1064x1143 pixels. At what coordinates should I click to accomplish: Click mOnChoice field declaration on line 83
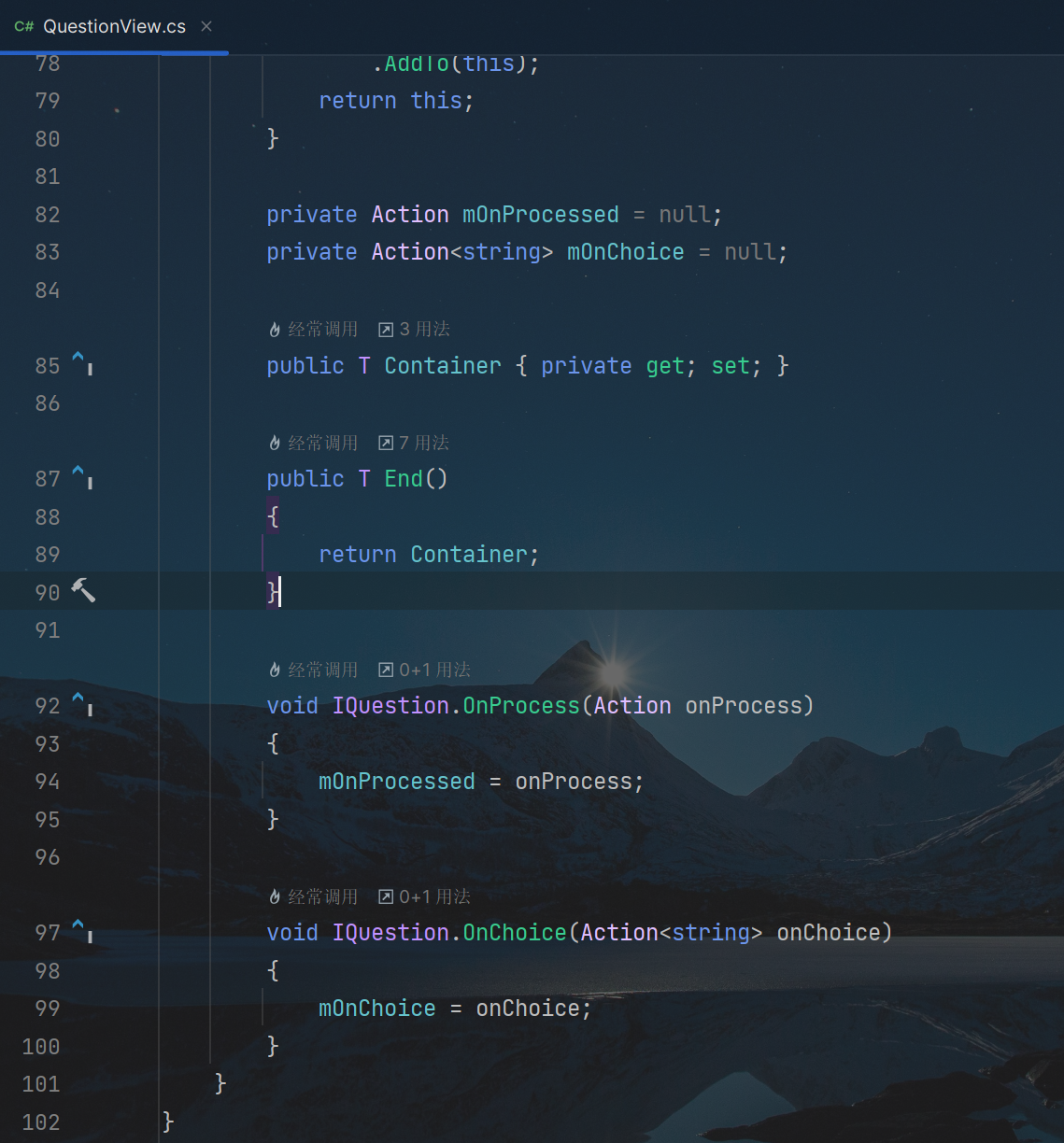626,252
